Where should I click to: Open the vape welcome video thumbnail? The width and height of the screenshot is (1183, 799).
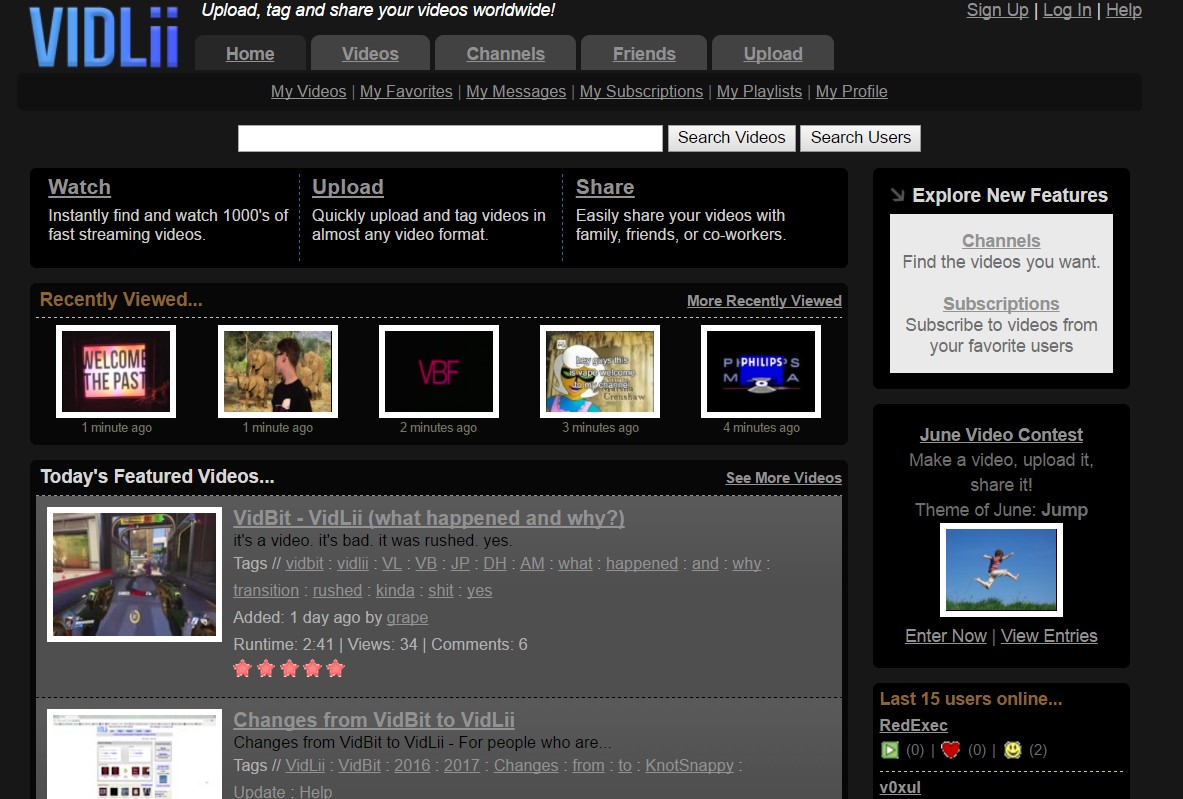[600, 371]
